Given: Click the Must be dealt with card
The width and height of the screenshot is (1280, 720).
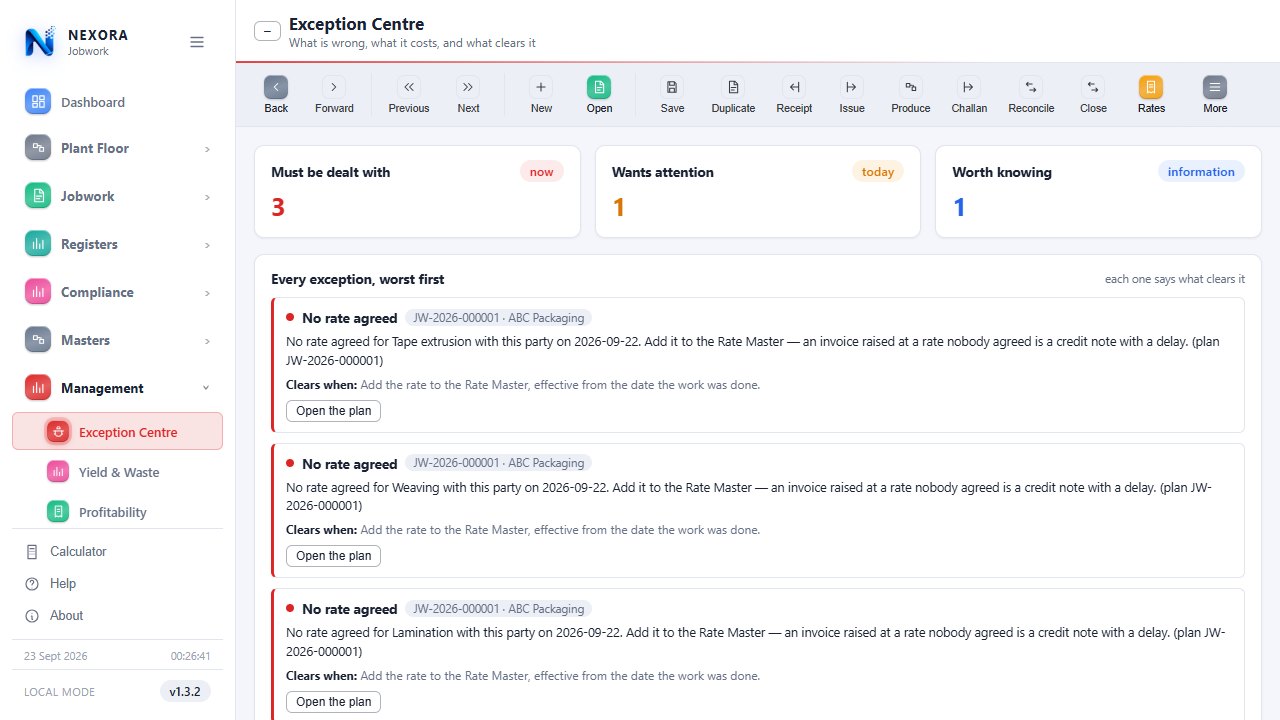Looking at the screenshot, I should click(x=417, y=192).
